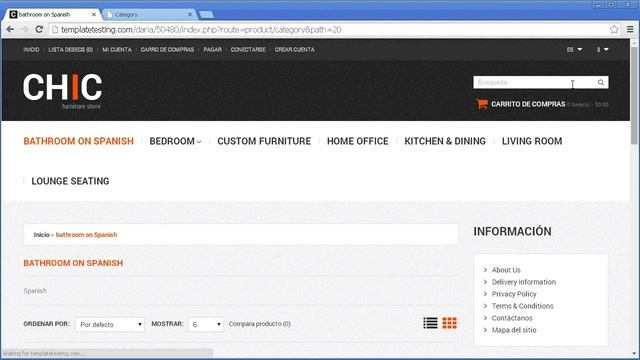Open the Home Office category
The image size is (640, 360).
click(x=358, y=141)
